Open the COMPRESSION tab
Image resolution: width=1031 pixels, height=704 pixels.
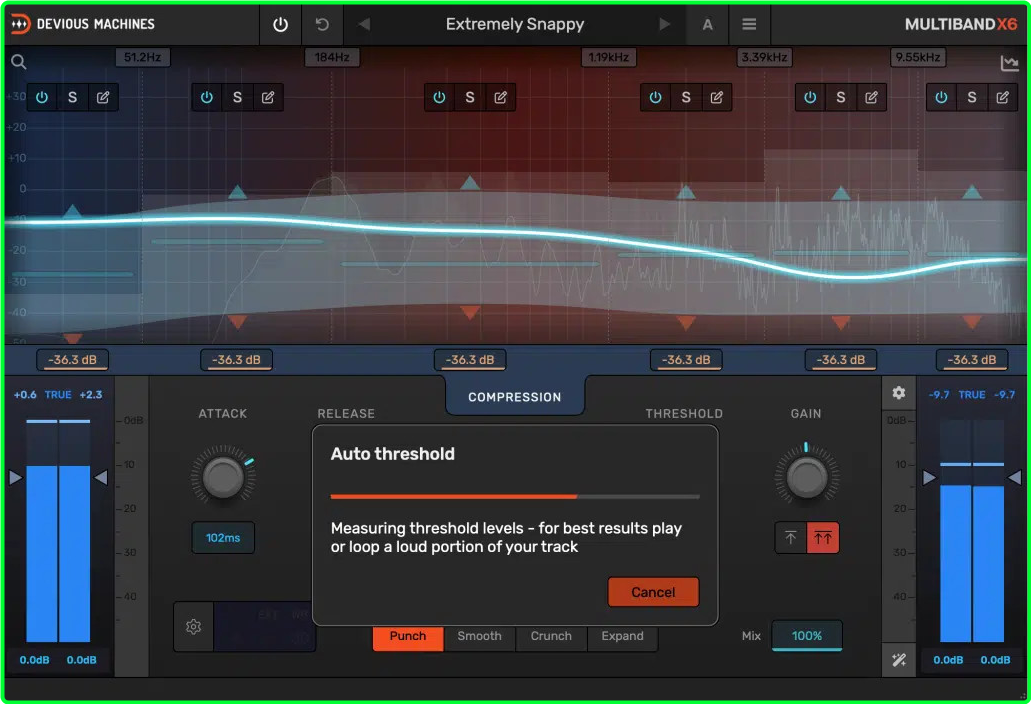click(x=515, y=397)
